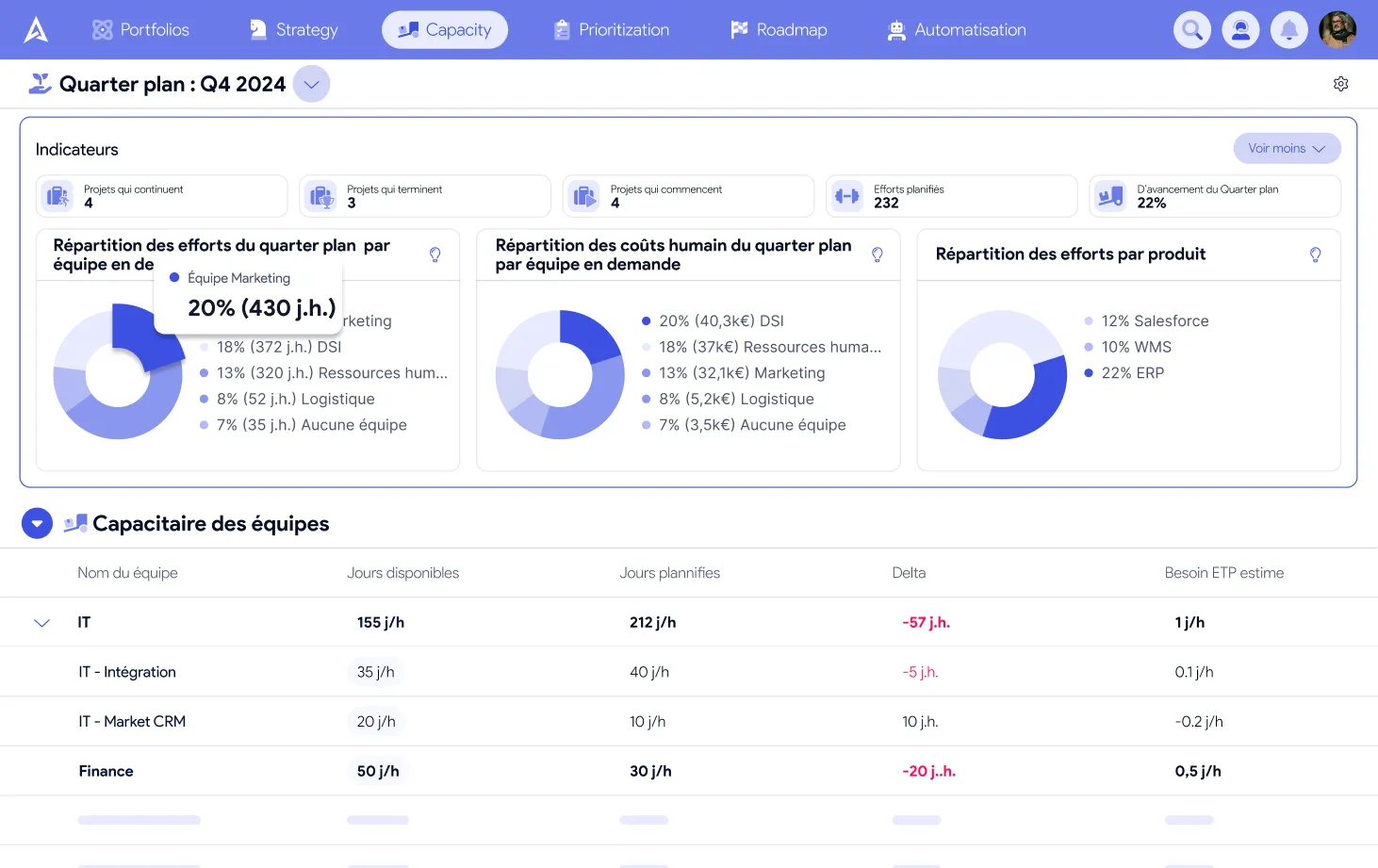Click the 10% WMS legend dot
The width and height of the screenshot is (1378, 868).
click(x=1089, y=347)
